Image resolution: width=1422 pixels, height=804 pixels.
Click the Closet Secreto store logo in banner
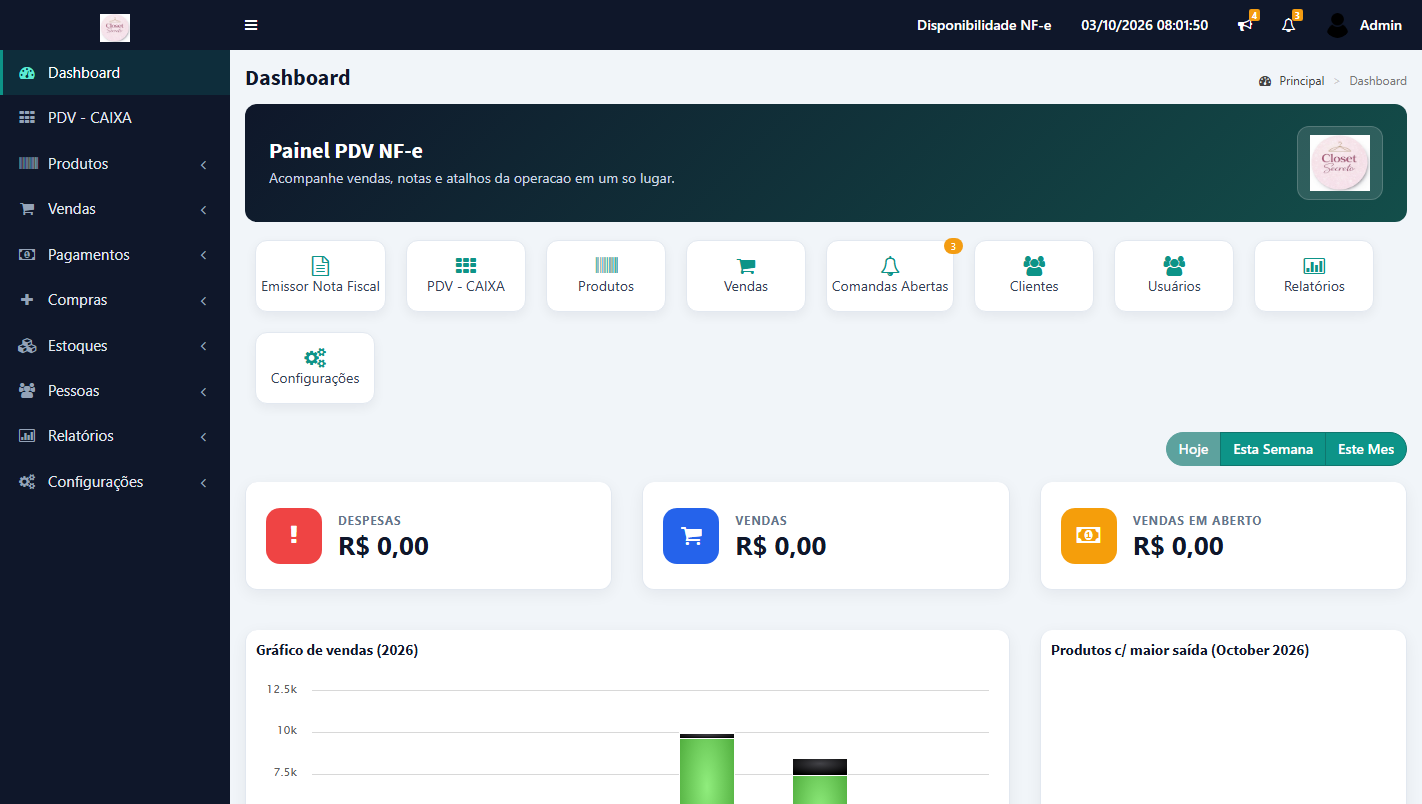click(x=1340, y=163)
